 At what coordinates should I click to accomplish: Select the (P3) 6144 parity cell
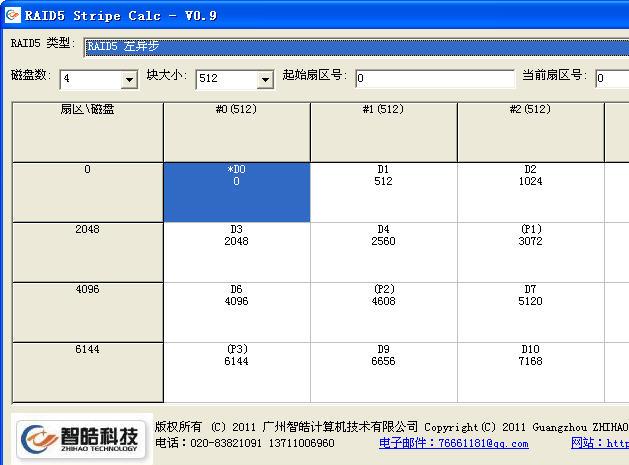coord(236,371)
